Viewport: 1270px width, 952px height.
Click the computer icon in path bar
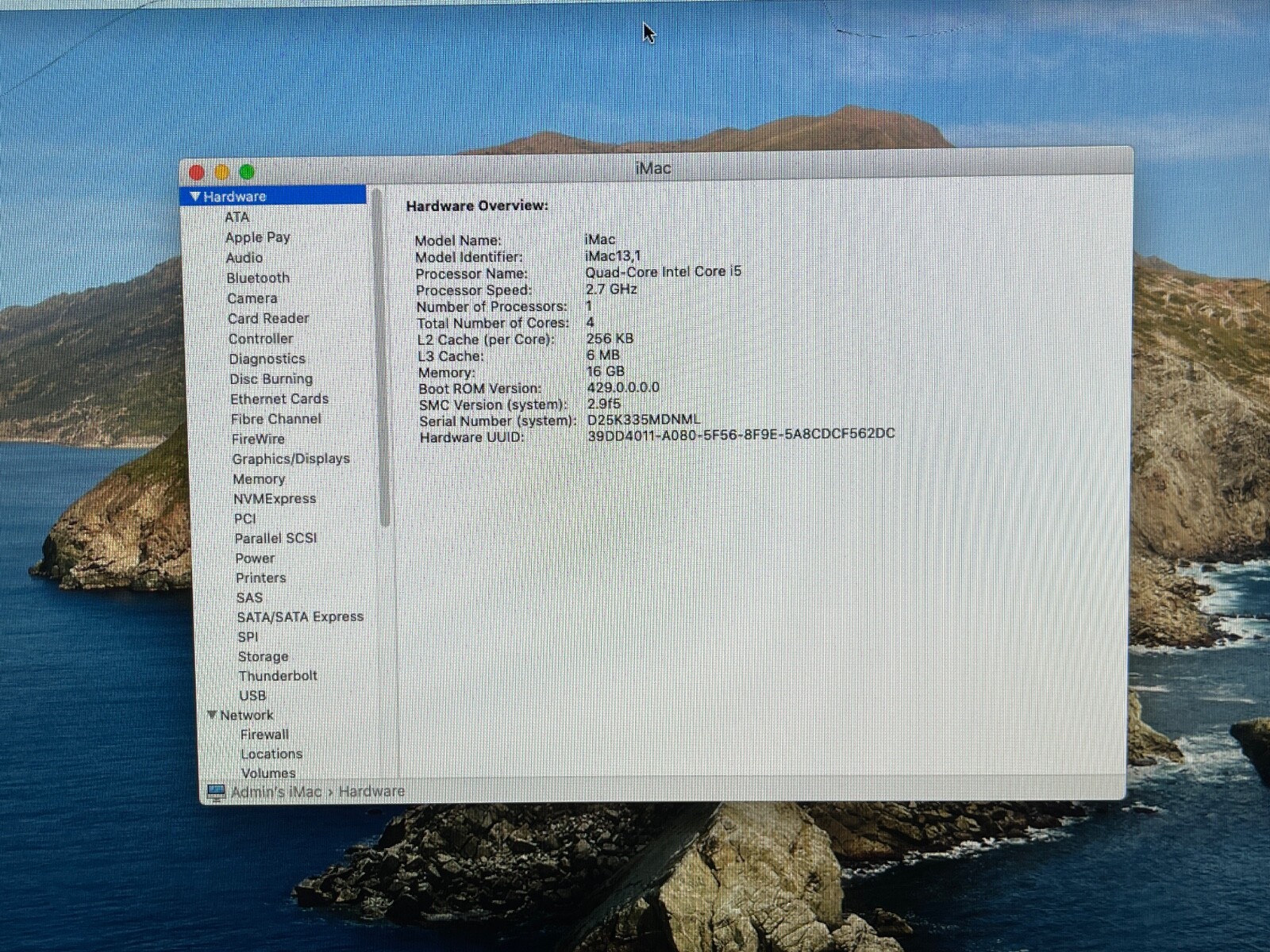(216, 792)
